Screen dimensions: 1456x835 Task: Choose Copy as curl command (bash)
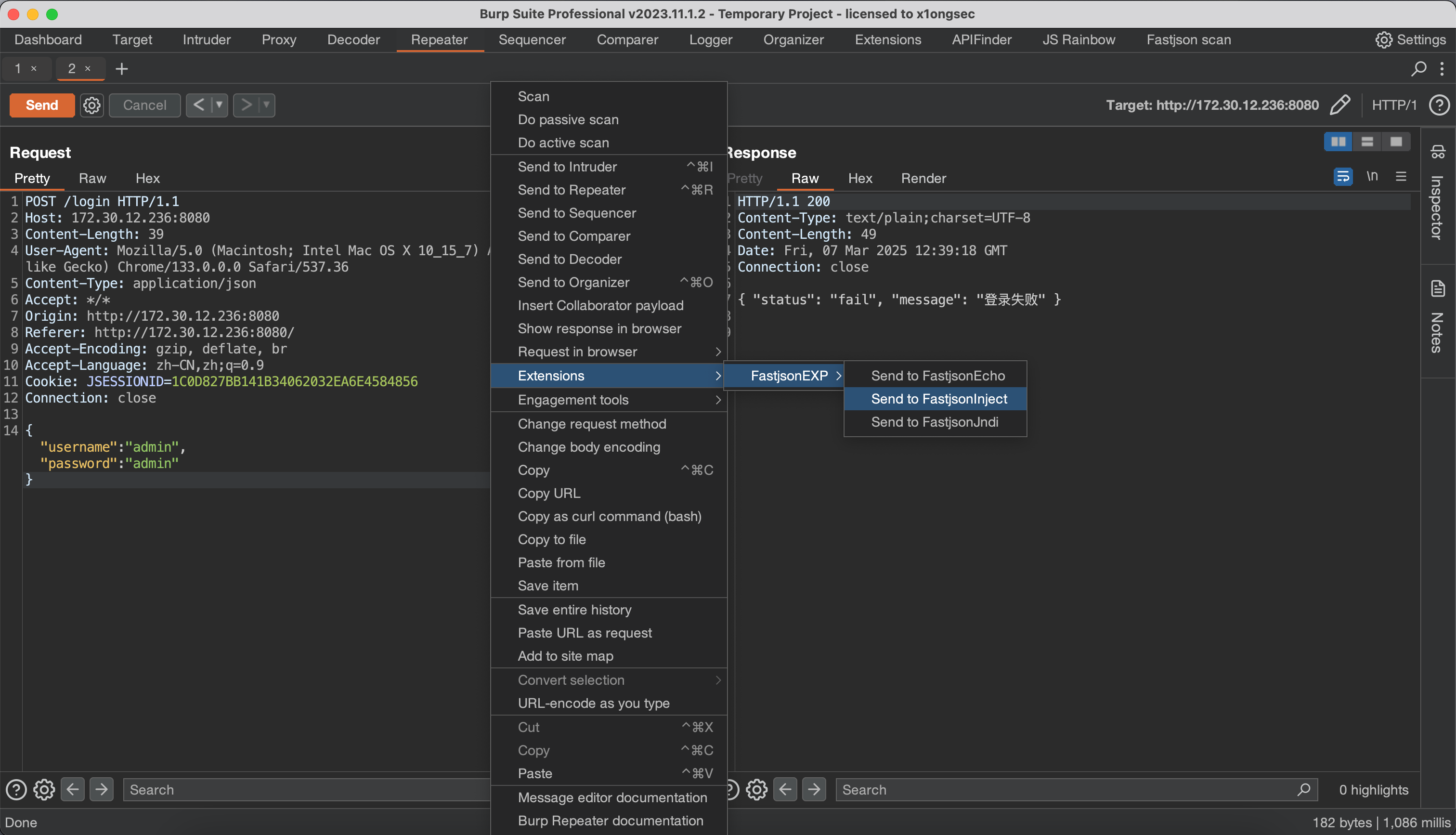(609, 516)
